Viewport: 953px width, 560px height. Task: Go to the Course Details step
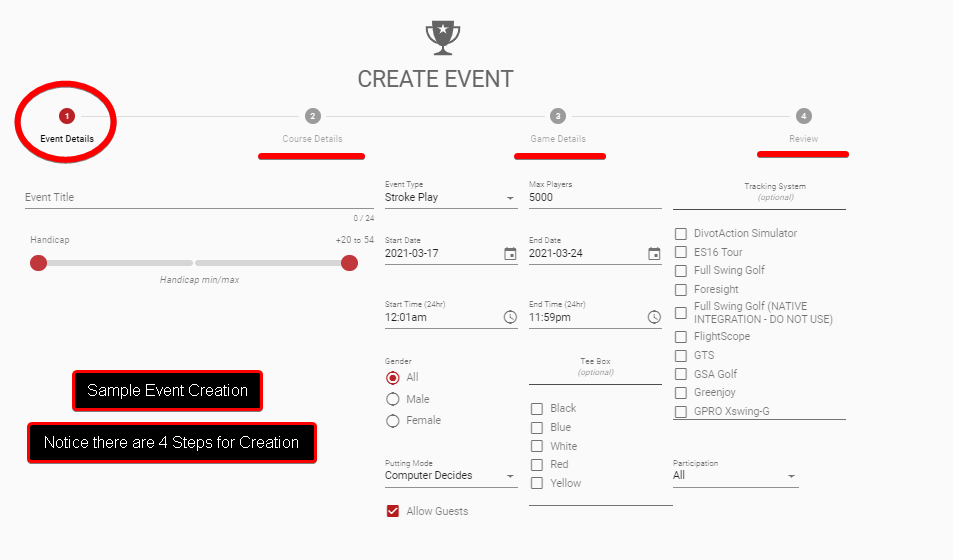point(312,139)
